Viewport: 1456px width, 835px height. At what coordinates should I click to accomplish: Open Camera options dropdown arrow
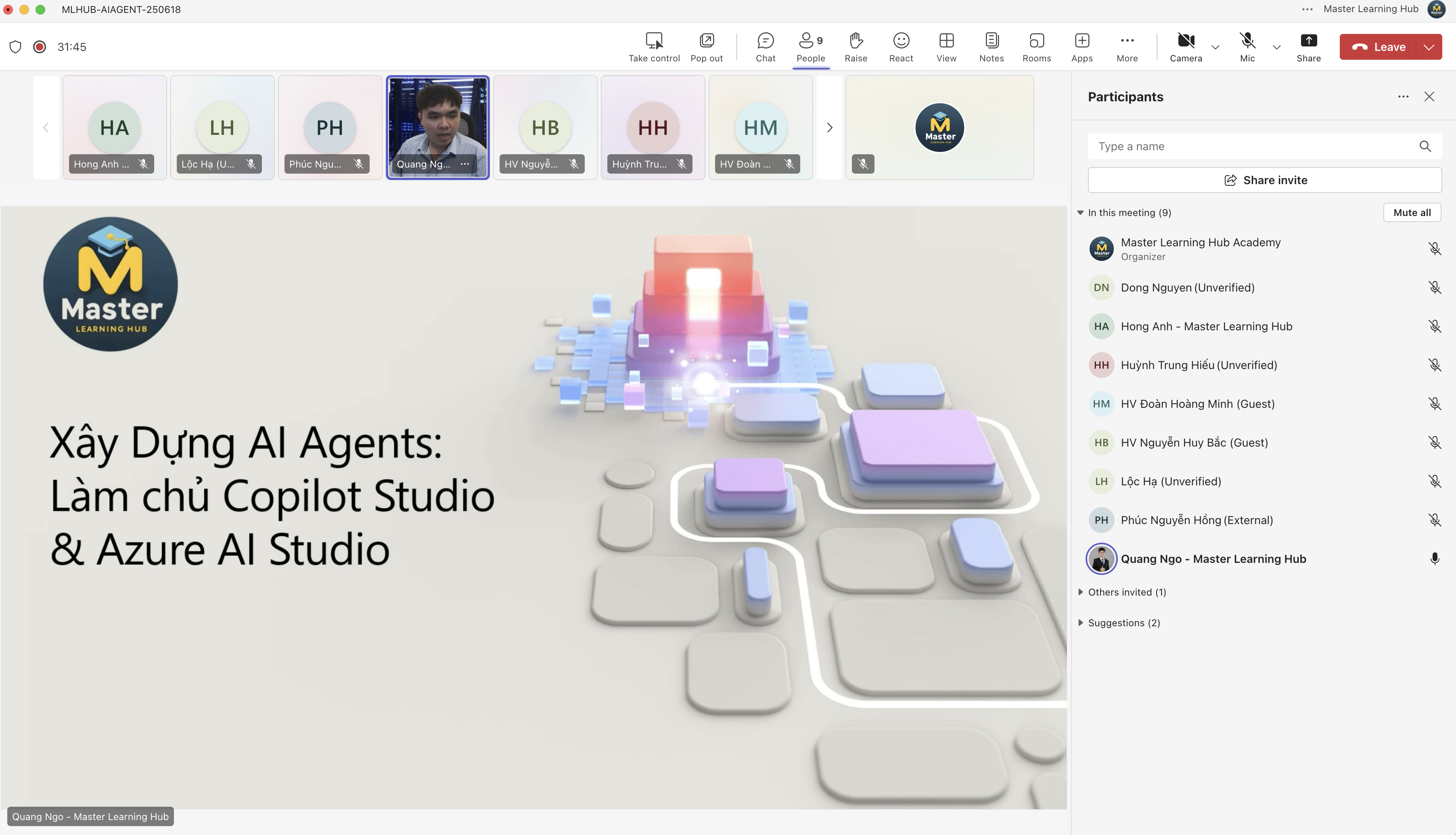[1215, 47]
